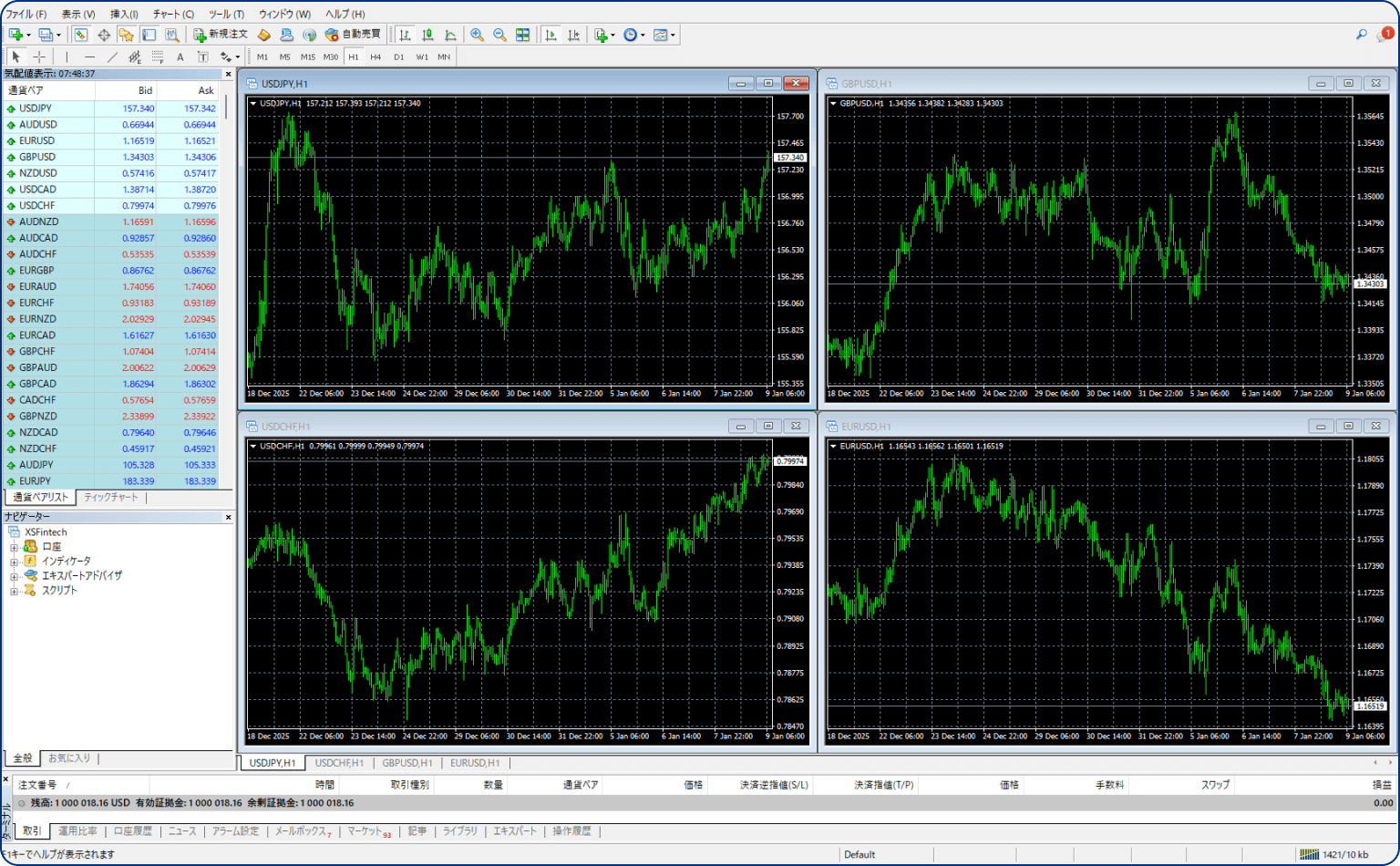The width and height of the screenshot is (1400, 866).
Task: Click the zoom out magnifier icon
Action: tap(499, 35)
